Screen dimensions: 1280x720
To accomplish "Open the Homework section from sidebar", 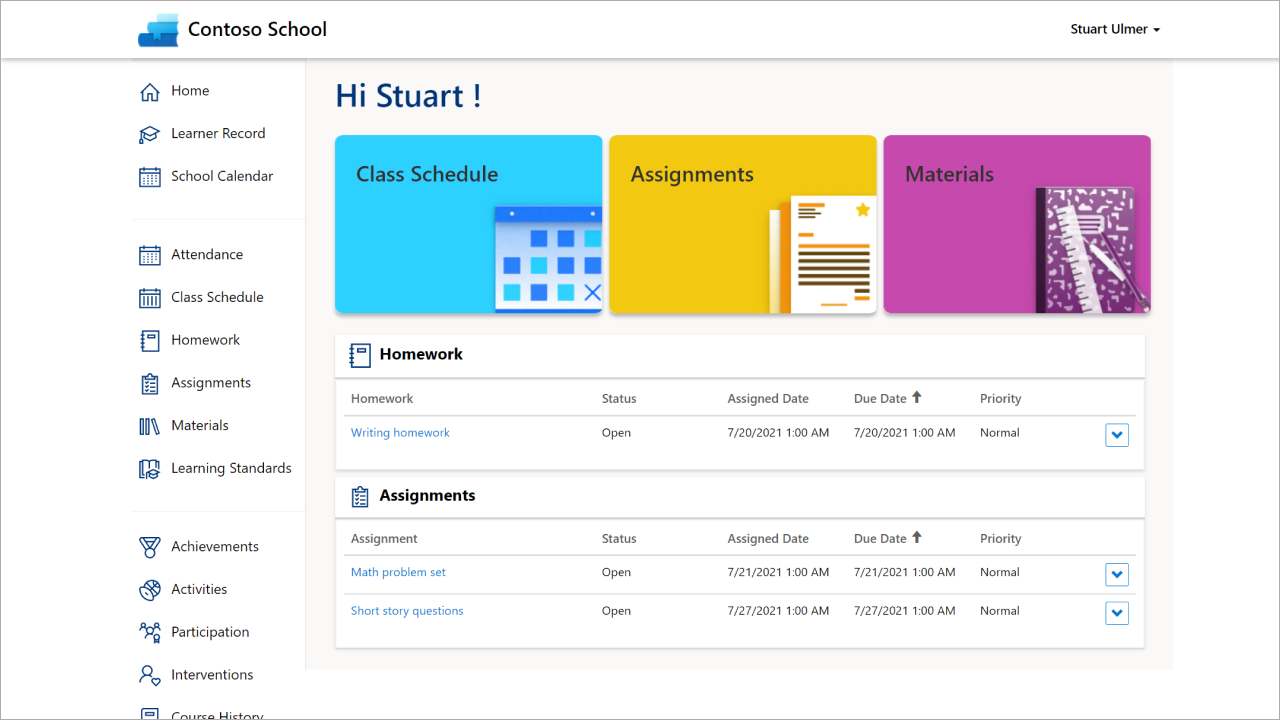I will [x=149, y=339].
